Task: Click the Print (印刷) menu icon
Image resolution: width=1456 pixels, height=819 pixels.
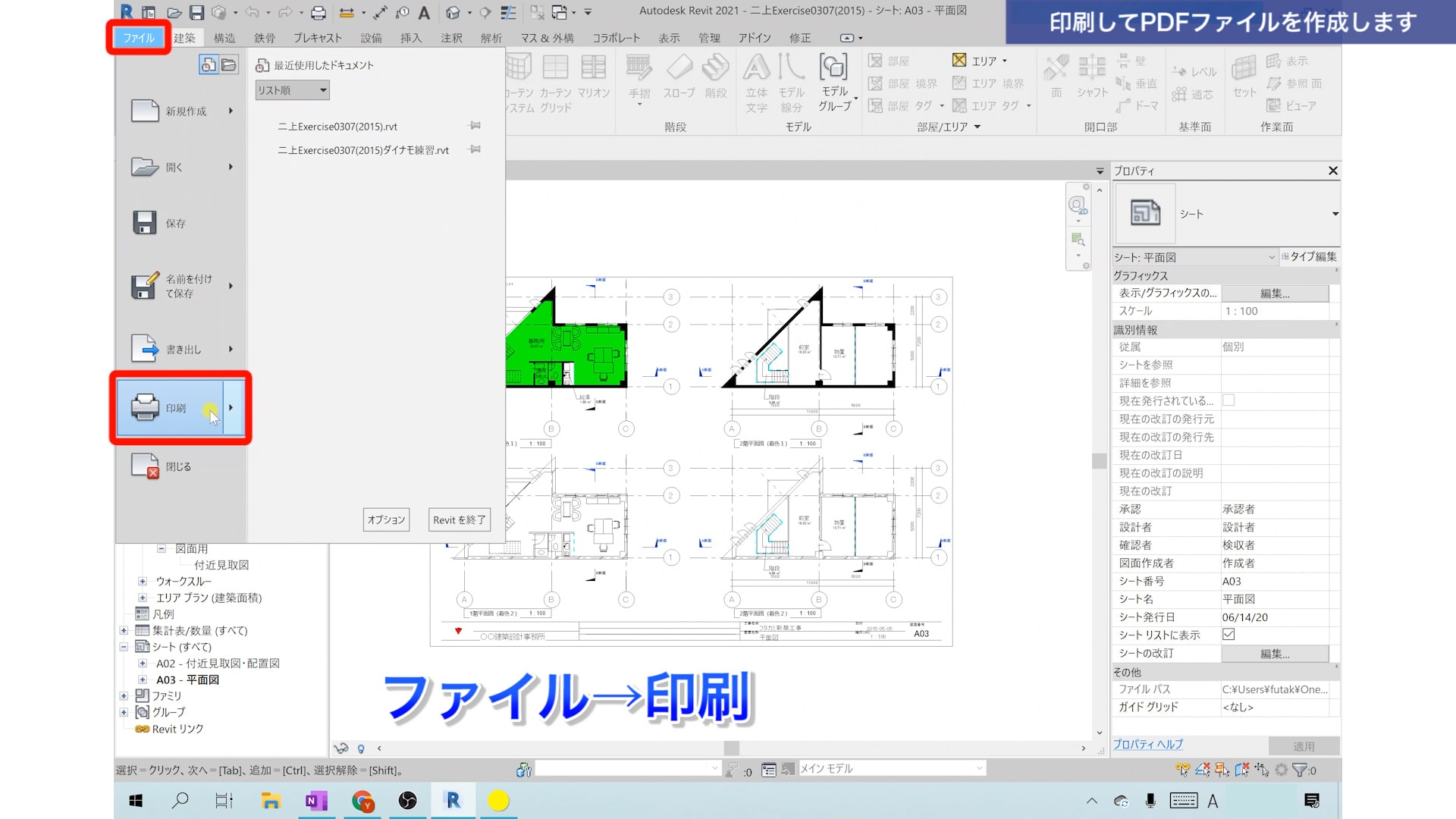Action: [x=145, y=408]
